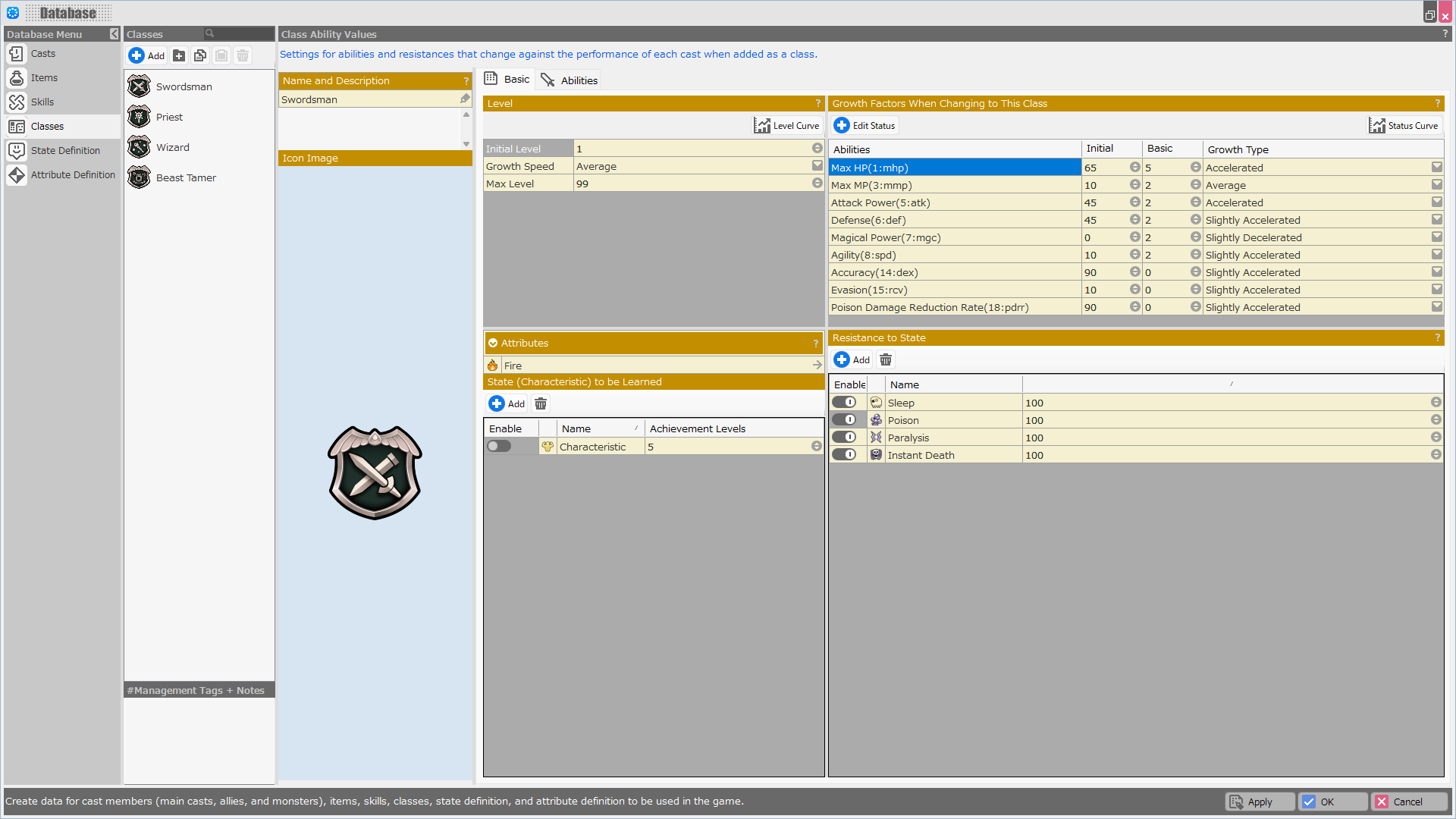
Task: Open Growth Type dropdown for Defense
Action: (1436, 220)
